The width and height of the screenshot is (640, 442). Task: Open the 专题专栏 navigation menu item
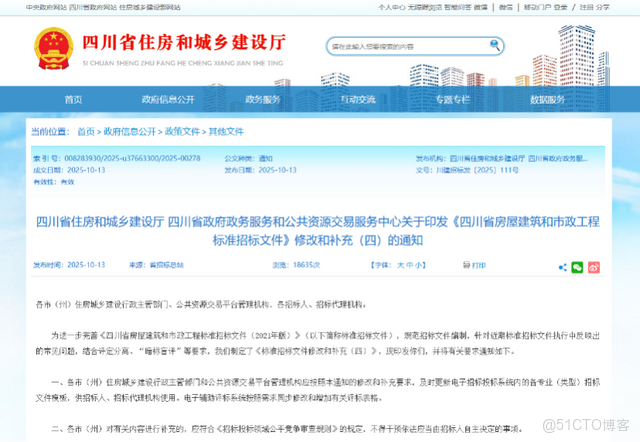click(453, 99)
